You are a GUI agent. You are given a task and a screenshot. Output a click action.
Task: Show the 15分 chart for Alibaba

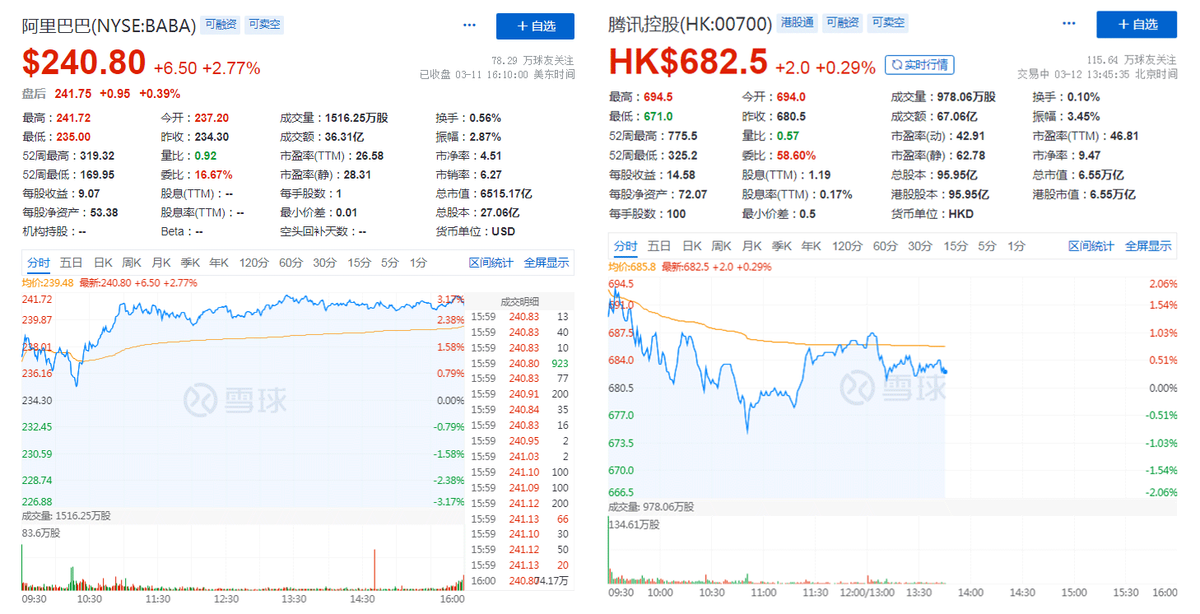[358, 263]
